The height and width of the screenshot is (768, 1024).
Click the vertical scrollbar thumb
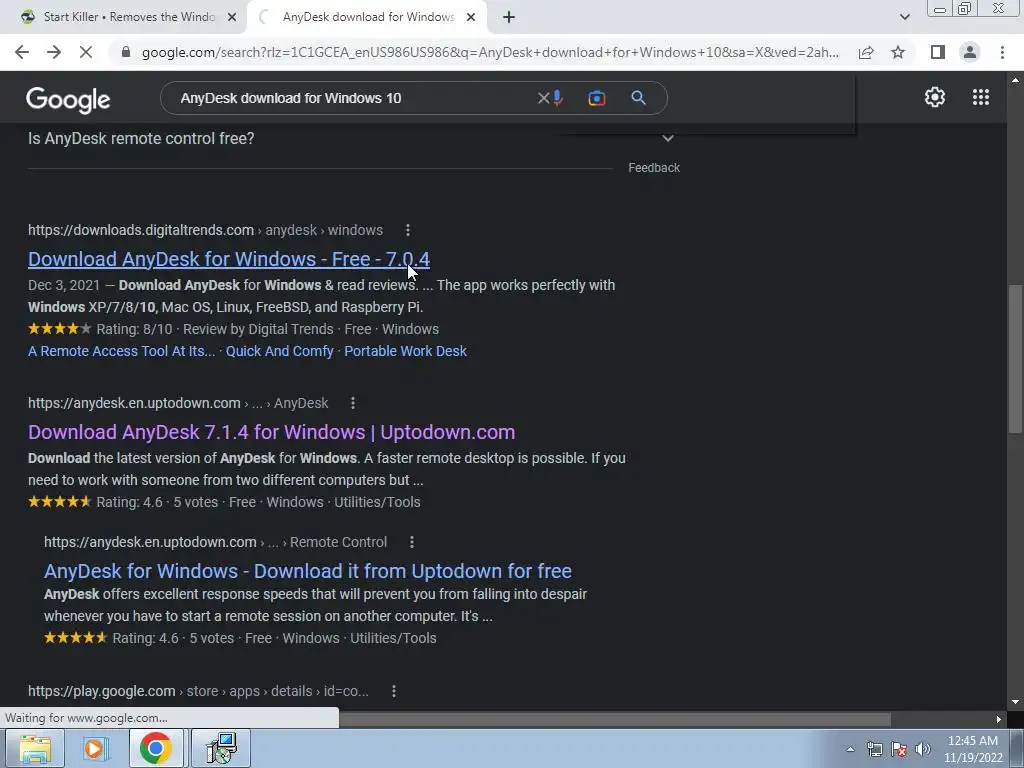click(x=1015, y=359)
